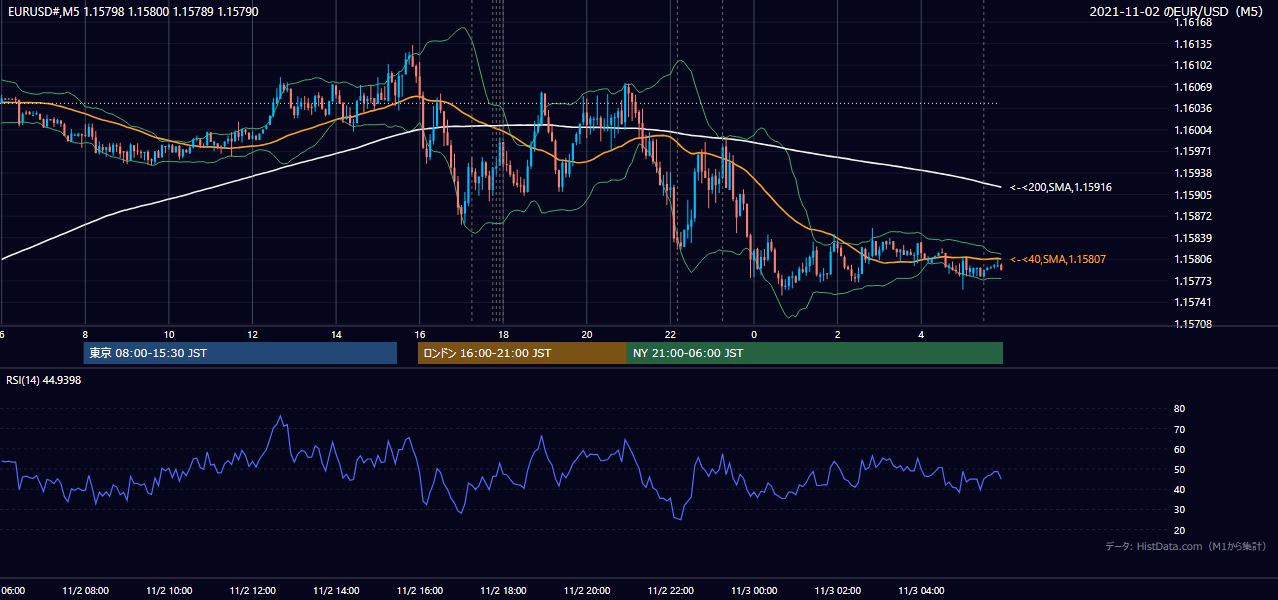Click the '11/3 00:00' bottom time label

tap(754, 591)
